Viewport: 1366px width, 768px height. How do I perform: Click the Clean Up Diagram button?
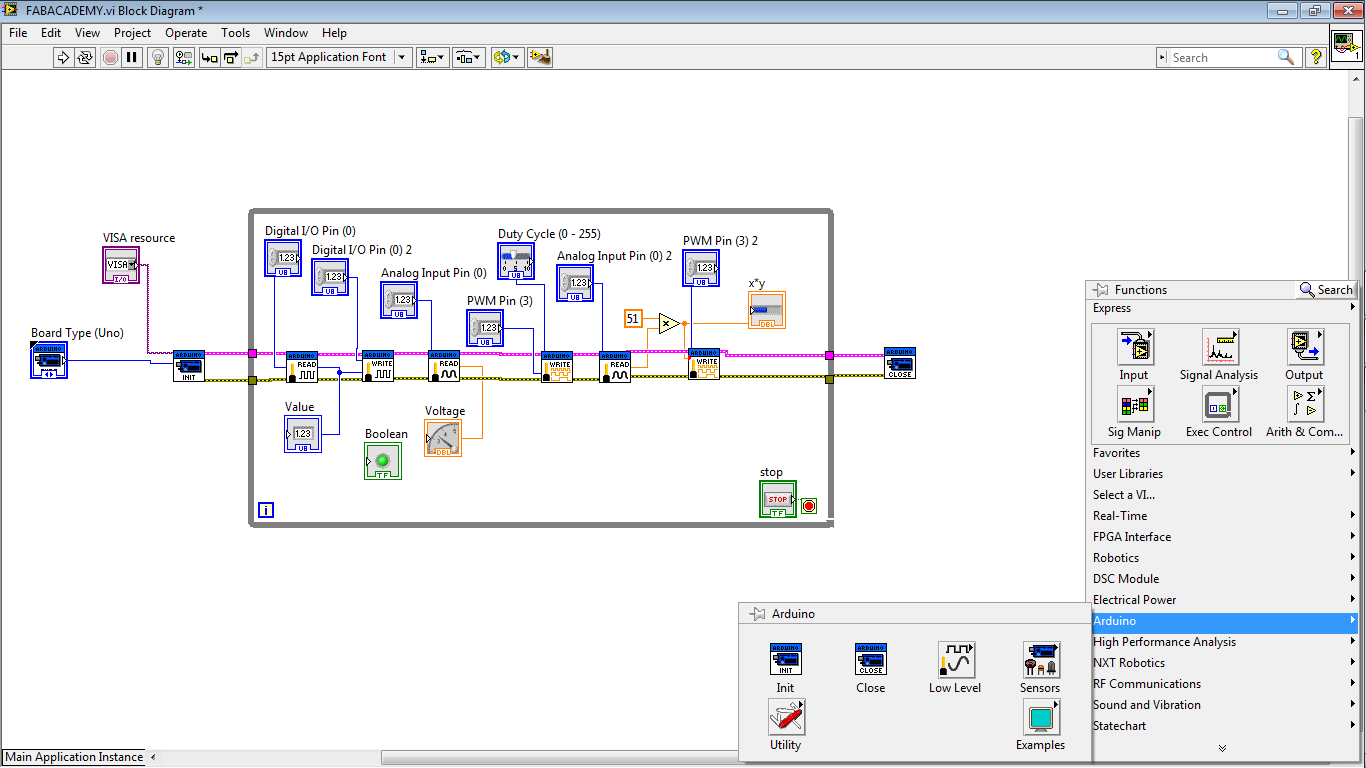point(540,58)
